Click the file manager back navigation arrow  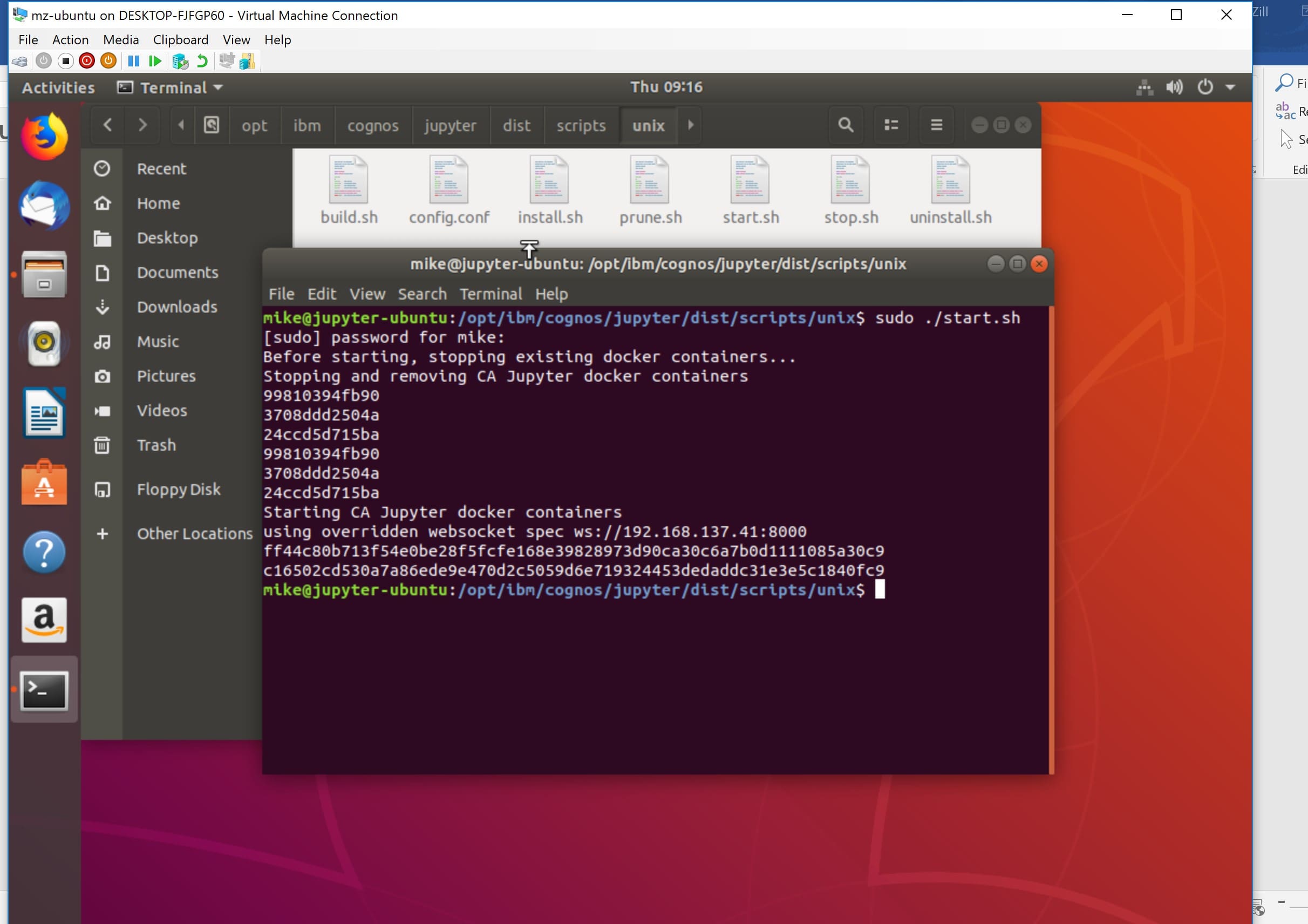click(107, 125)
